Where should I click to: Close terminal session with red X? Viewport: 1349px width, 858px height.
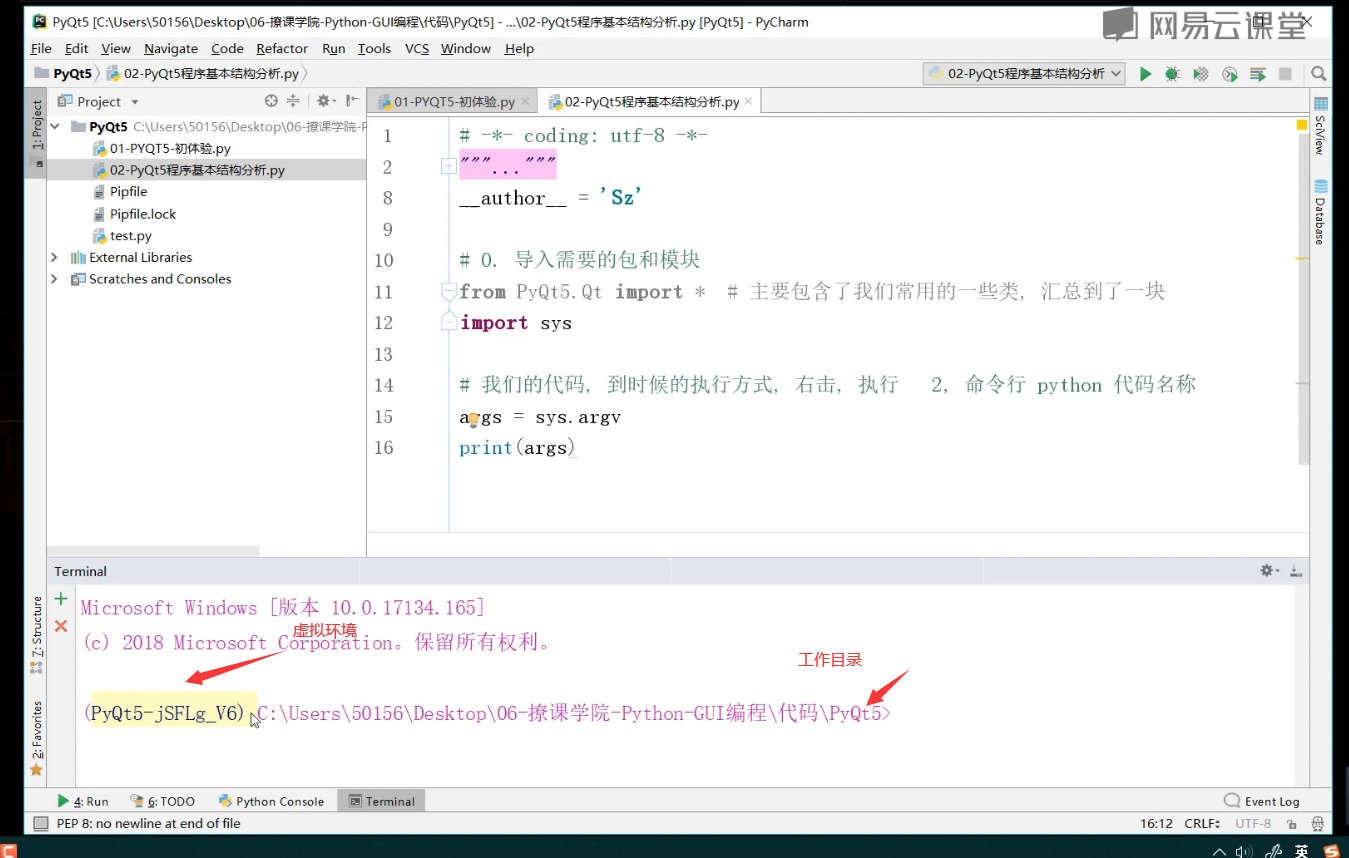click(61, 626)
